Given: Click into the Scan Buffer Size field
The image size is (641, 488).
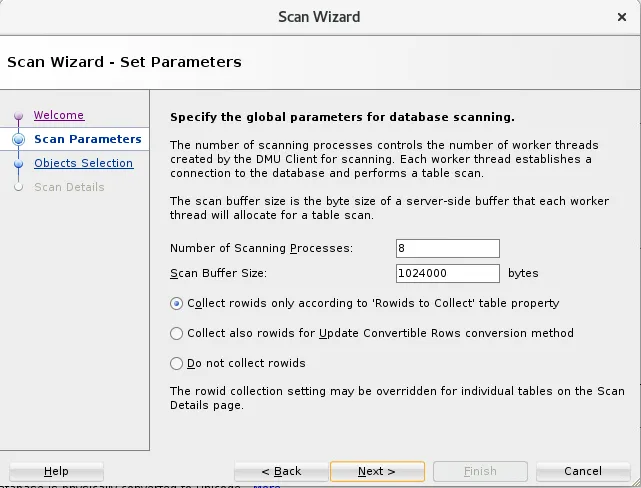Looking at the screenshot, I should click(x=447, y=273).
